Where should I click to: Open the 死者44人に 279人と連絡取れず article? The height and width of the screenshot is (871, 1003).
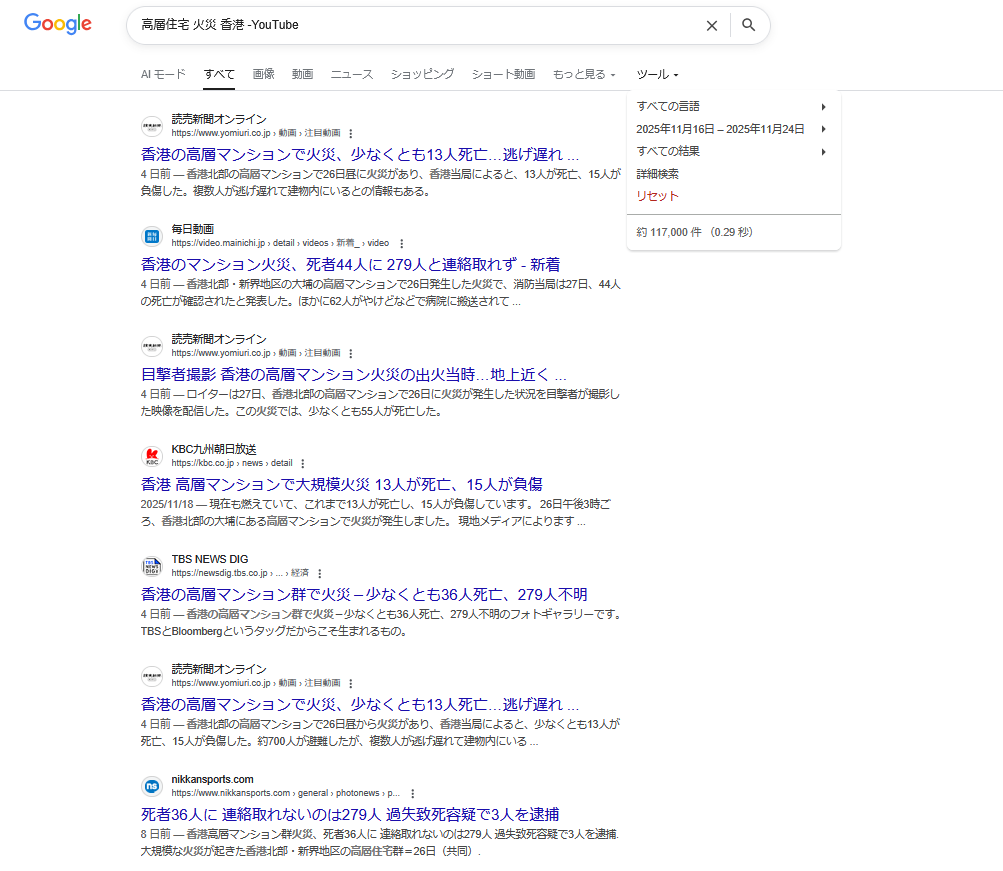point(350,264)
